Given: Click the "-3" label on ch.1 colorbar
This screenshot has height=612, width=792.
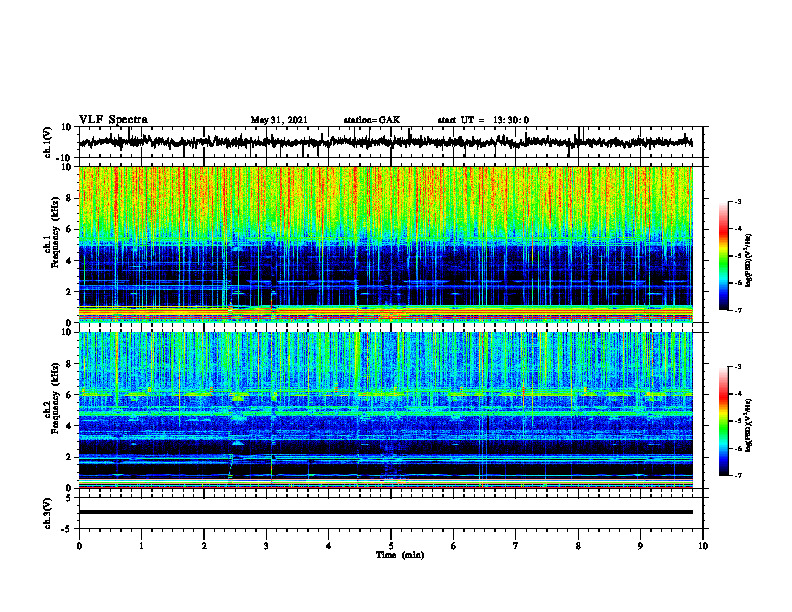Looking at the screenshot, I should tap(738, 201).
